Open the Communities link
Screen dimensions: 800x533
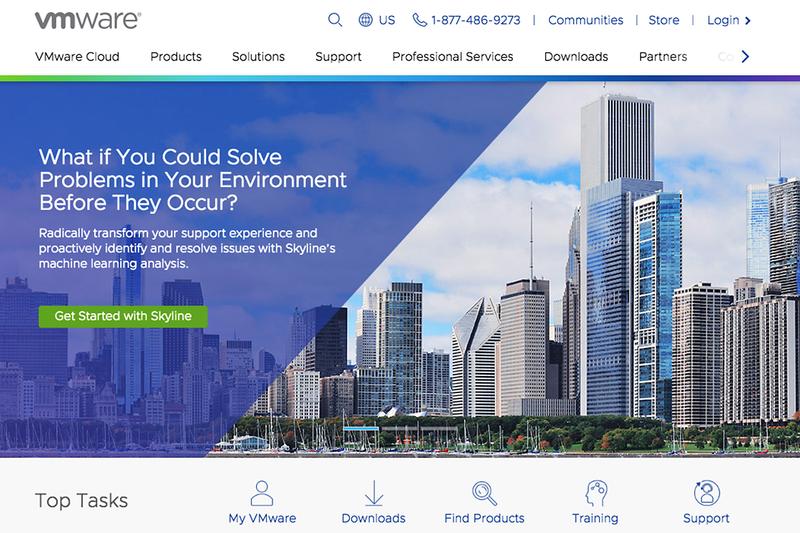(x=586, y=20)
